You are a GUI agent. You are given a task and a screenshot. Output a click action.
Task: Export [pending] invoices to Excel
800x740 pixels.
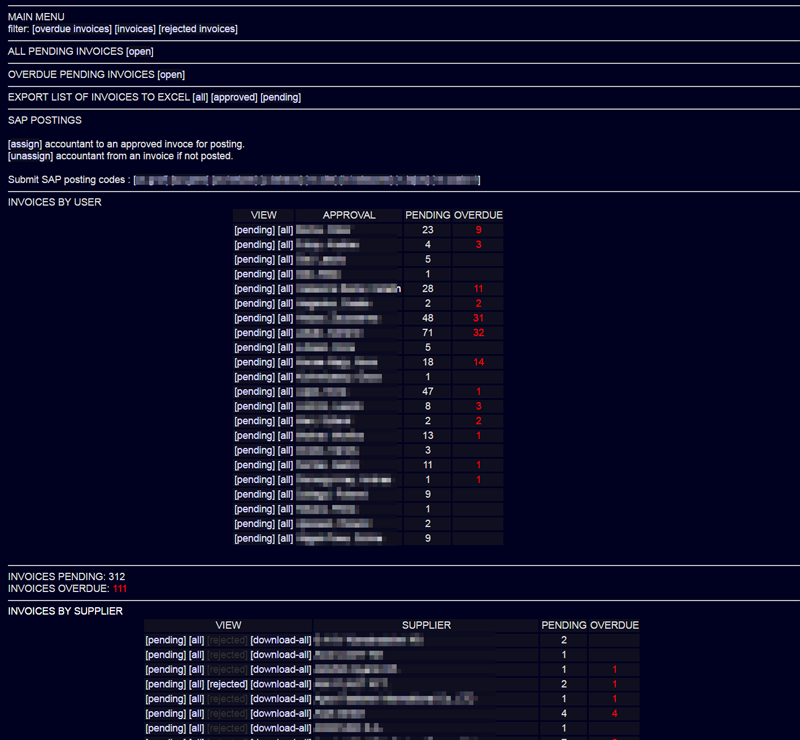click(280, 98)
